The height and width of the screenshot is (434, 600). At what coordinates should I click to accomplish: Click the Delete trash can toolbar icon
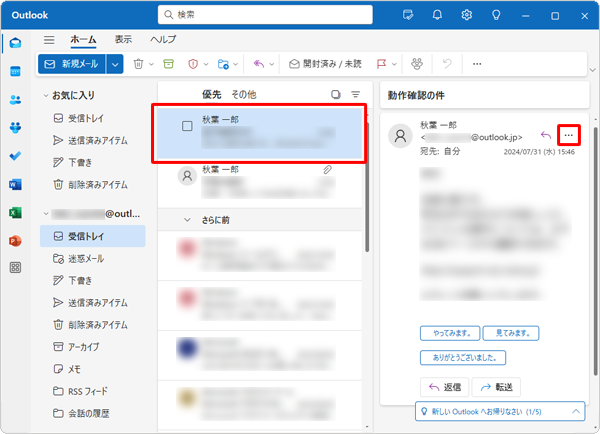pos(139,64)
